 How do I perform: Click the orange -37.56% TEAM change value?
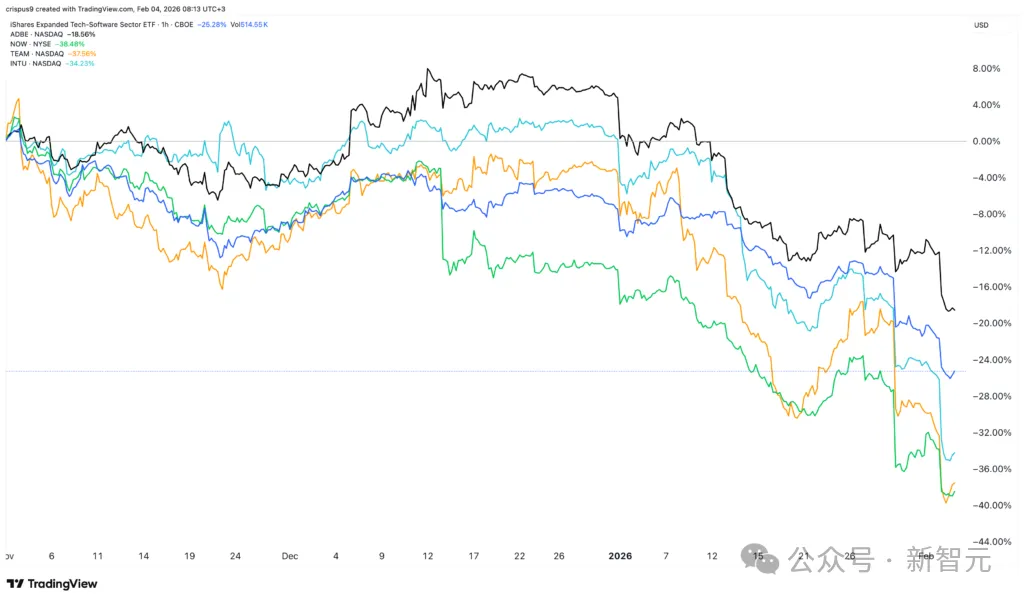82,54
